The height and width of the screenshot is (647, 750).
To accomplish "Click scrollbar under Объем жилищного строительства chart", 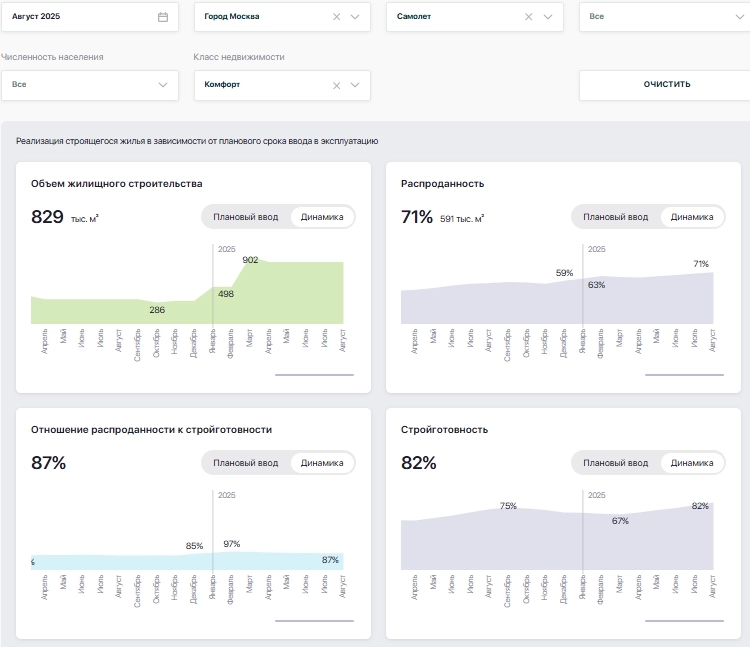I will point(314,375).
